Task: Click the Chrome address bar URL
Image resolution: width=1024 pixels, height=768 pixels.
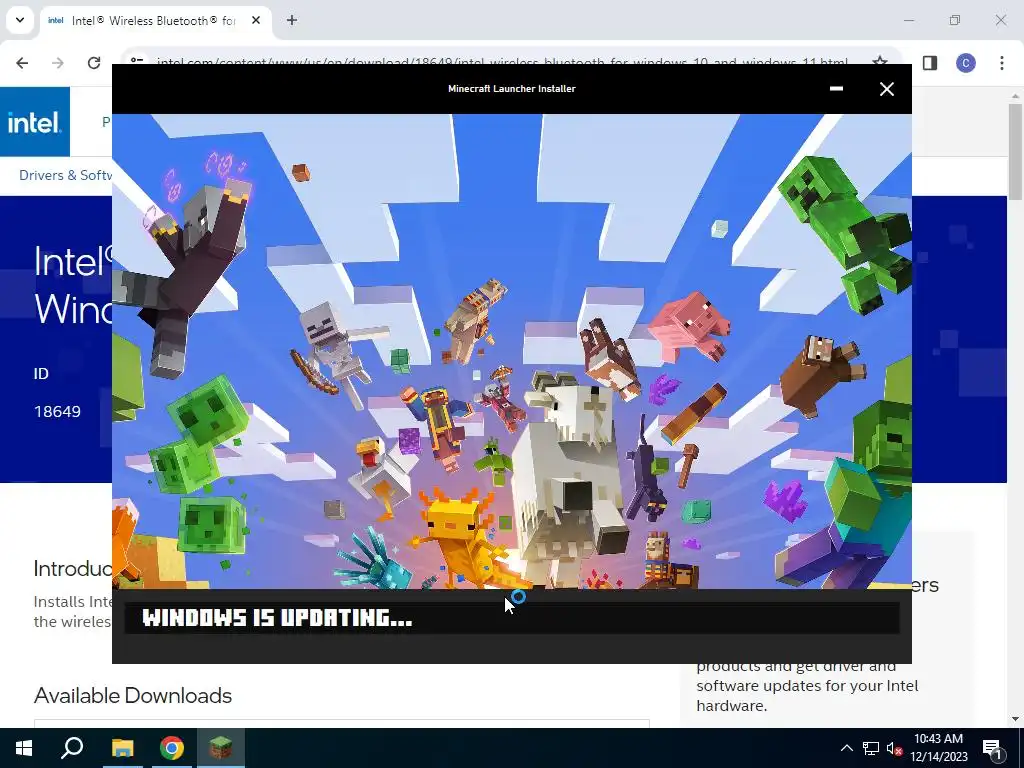Action: point(502,62)
